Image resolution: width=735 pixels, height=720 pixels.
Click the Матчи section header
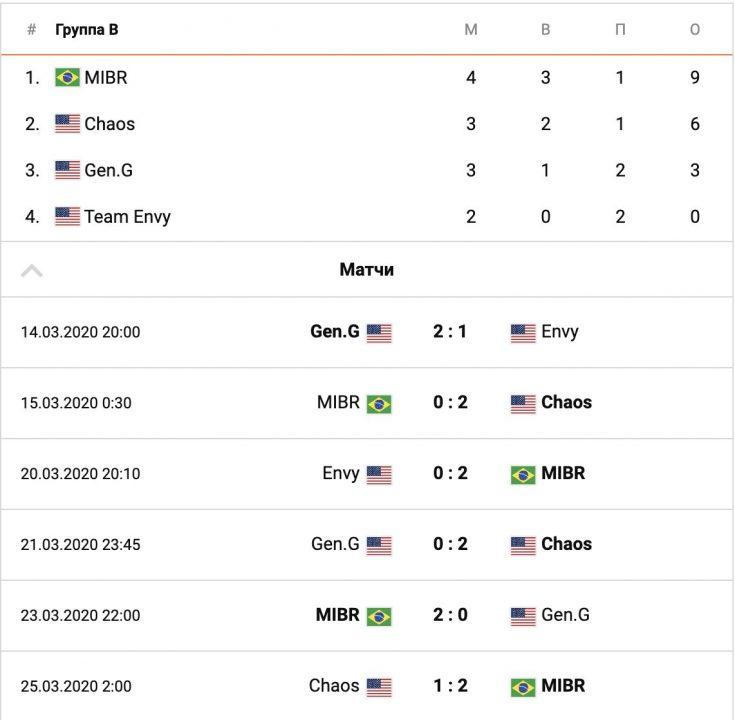367,270
